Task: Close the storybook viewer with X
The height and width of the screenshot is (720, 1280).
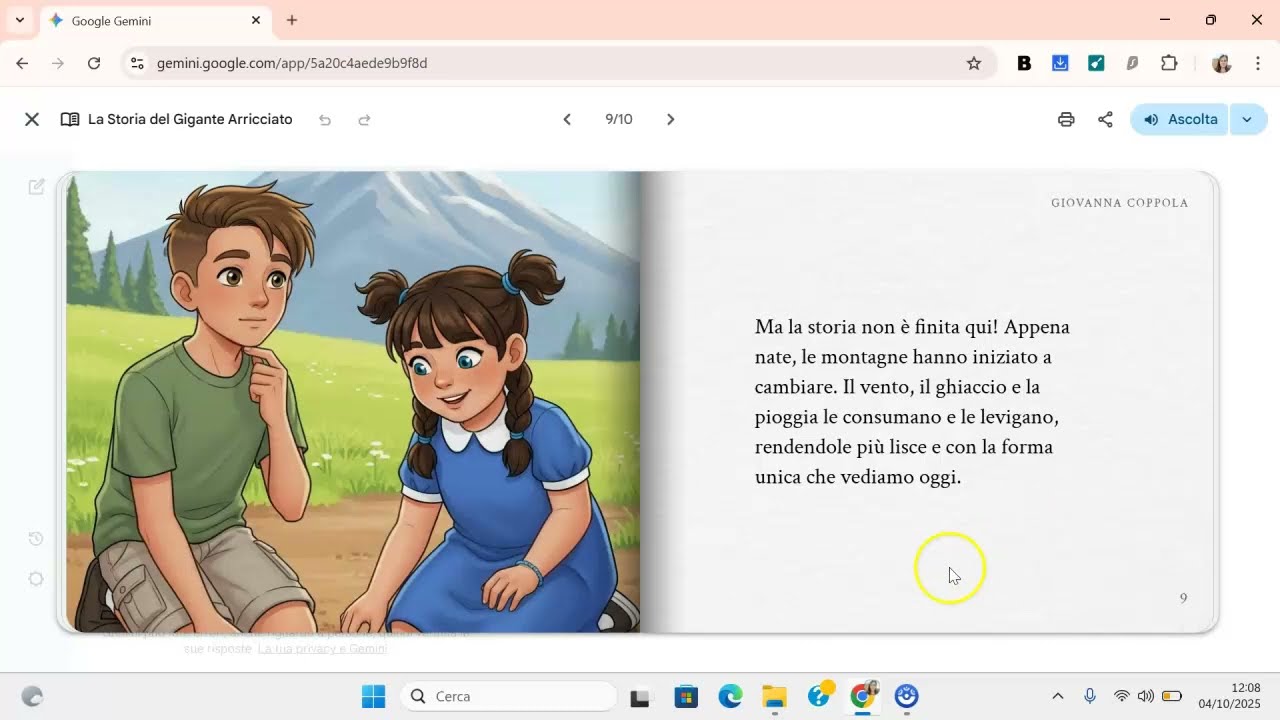Action: (x=32, y=119)
